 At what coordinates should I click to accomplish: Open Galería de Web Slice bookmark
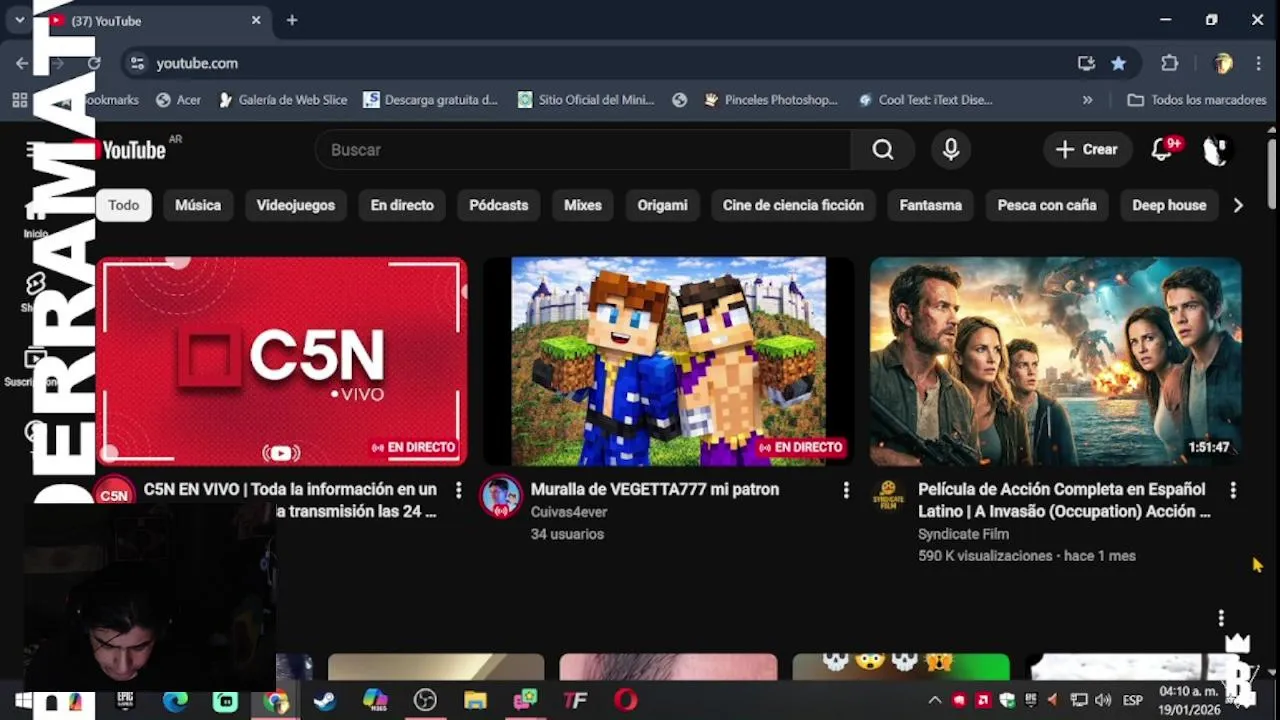tap(283, 100)
